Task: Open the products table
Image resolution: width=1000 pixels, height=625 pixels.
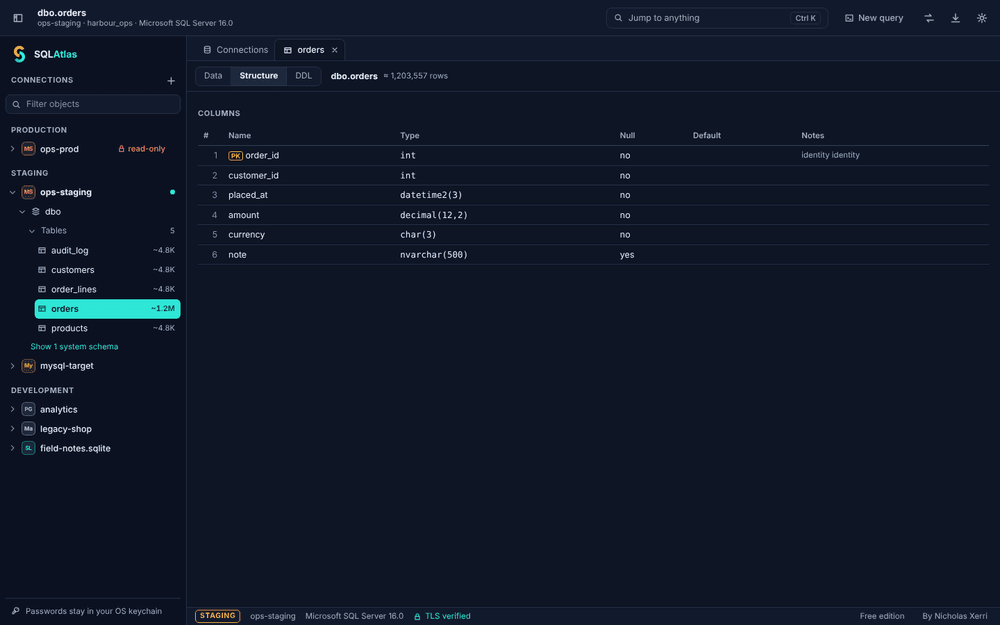Action: click(x=107, y=328)
